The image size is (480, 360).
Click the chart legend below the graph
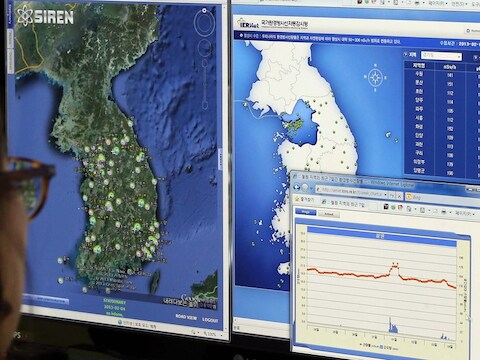pos(378,347)
